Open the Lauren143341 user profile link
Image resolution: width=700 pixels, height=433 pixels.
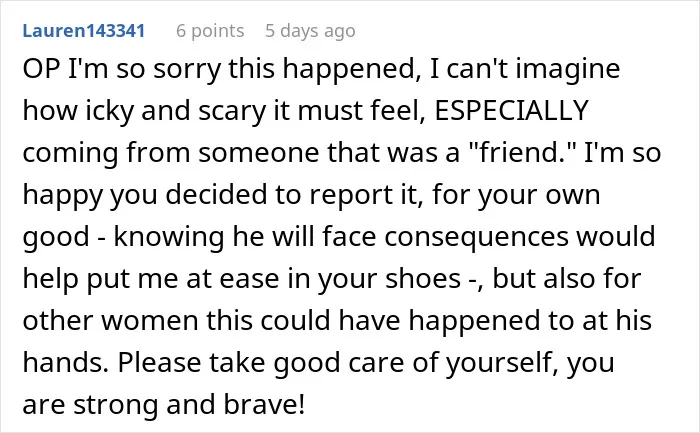click(x=83, y=31)
